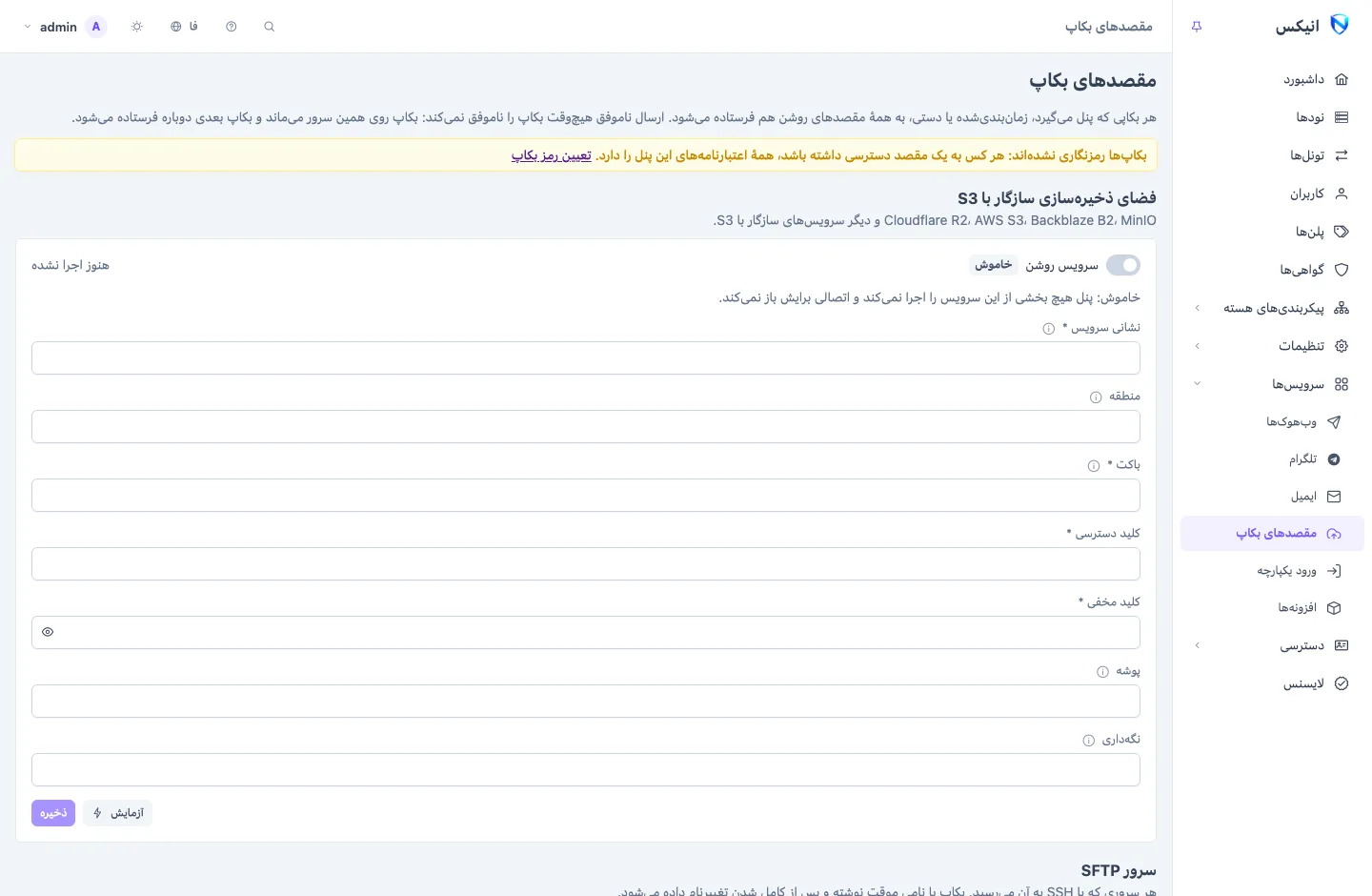1372x896 pixels.
Task: Open کاربران page in sidebar
Action: (1272, 193)
